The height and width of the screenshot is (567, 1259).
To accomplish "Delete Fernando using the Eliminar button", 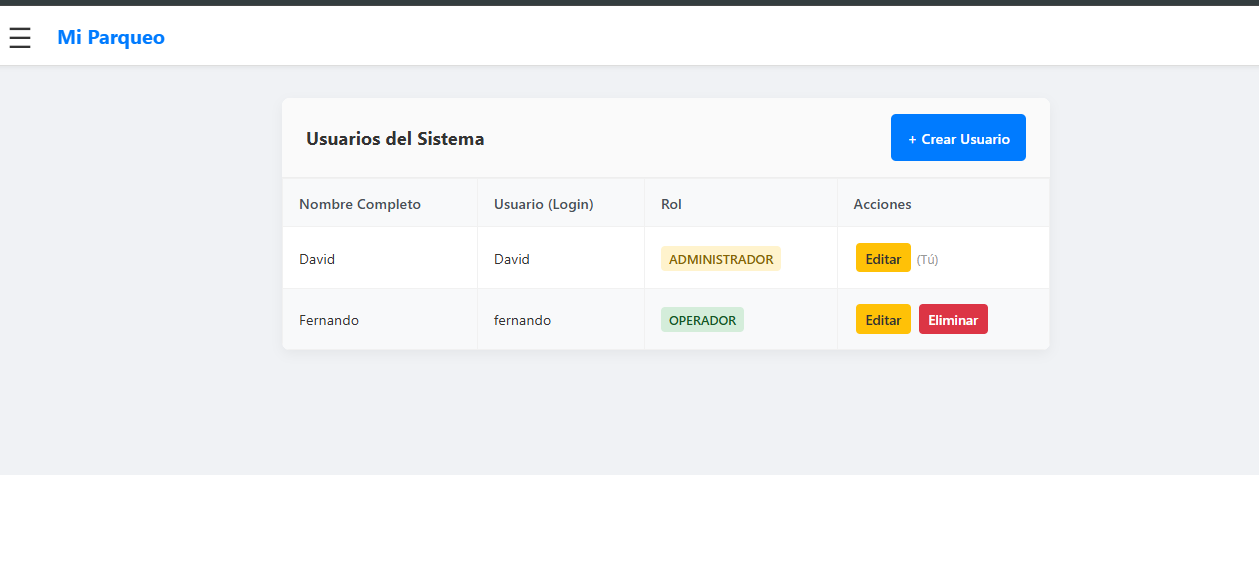I will click(x=953, y=320).
